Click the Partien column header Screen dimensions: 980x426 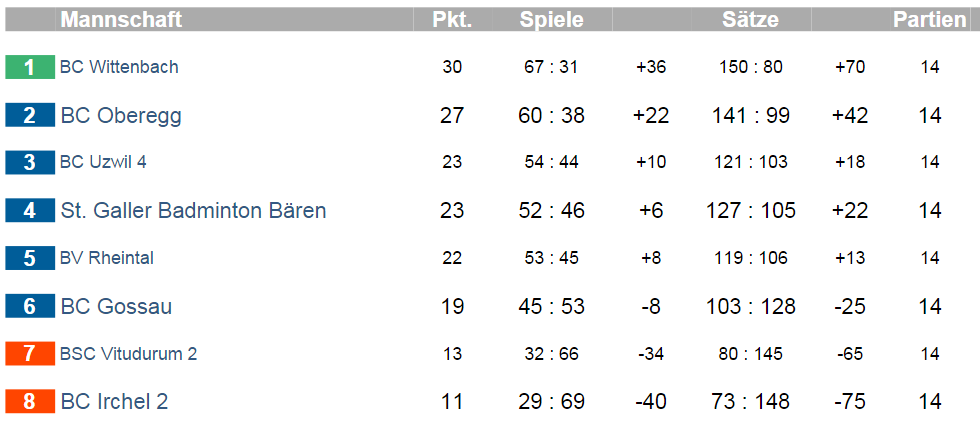click(930, 19)
